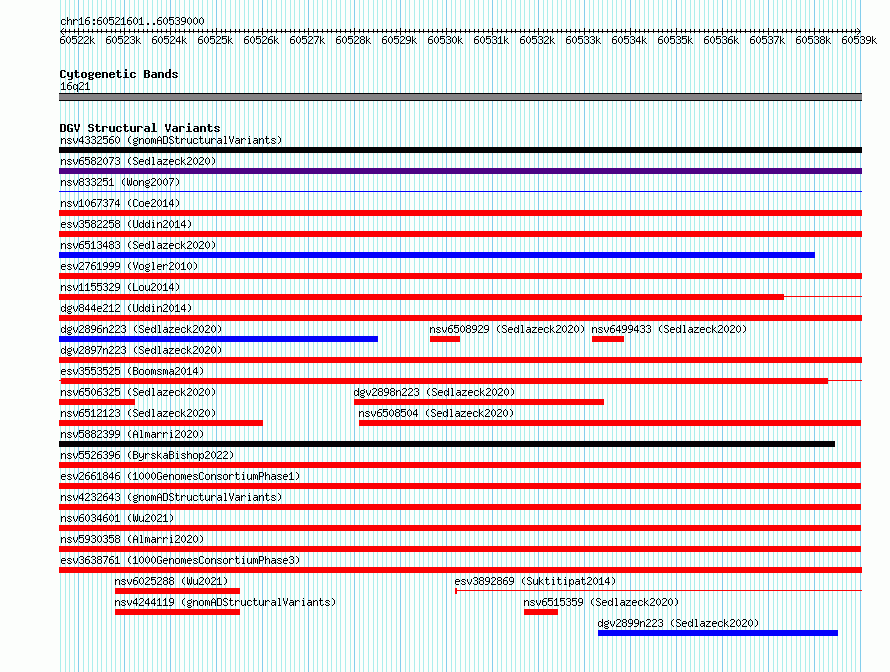Click nsv1067374 (Coe2014) label

(120, 203)
